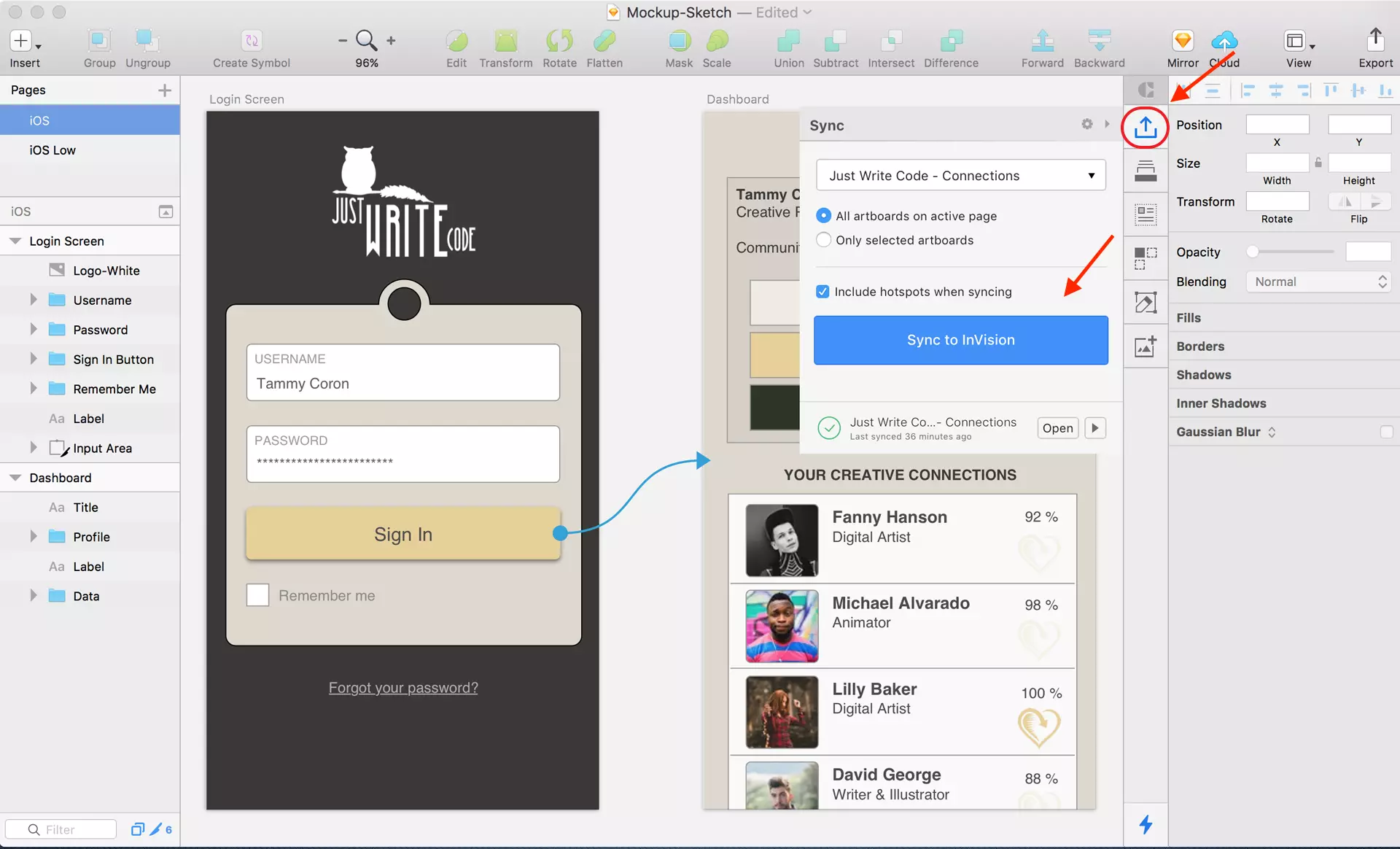Collapse the Dashboard artboard group
The image size is (1400, 849).
(x=15, y=478)
